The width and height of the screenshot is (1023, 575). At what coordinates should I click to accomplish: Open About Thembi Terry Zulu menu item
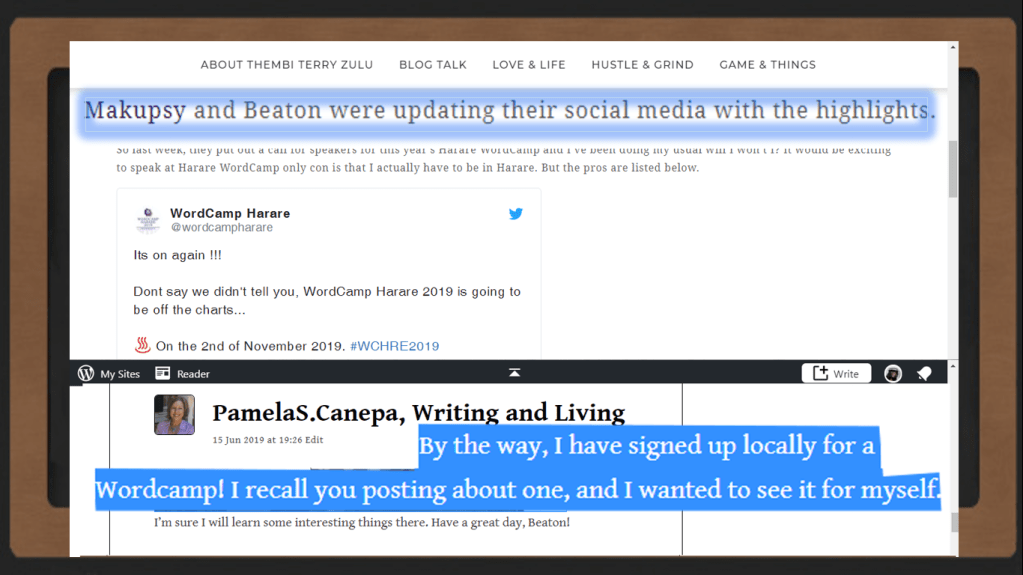click(286, 65)
